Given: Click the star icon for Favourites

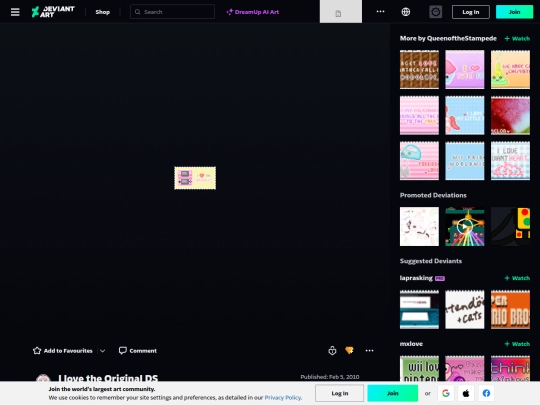Looking at the screenshot, I should coord(37,351).
